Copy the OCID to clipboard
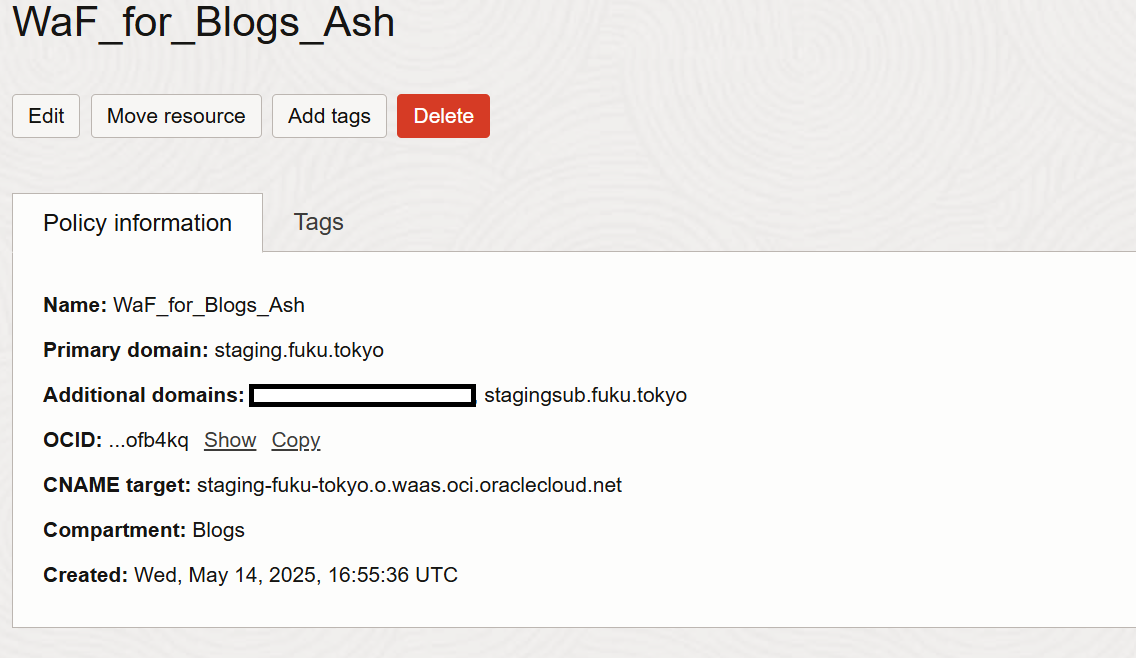The image size is (1136, 658). coord(296,440)
